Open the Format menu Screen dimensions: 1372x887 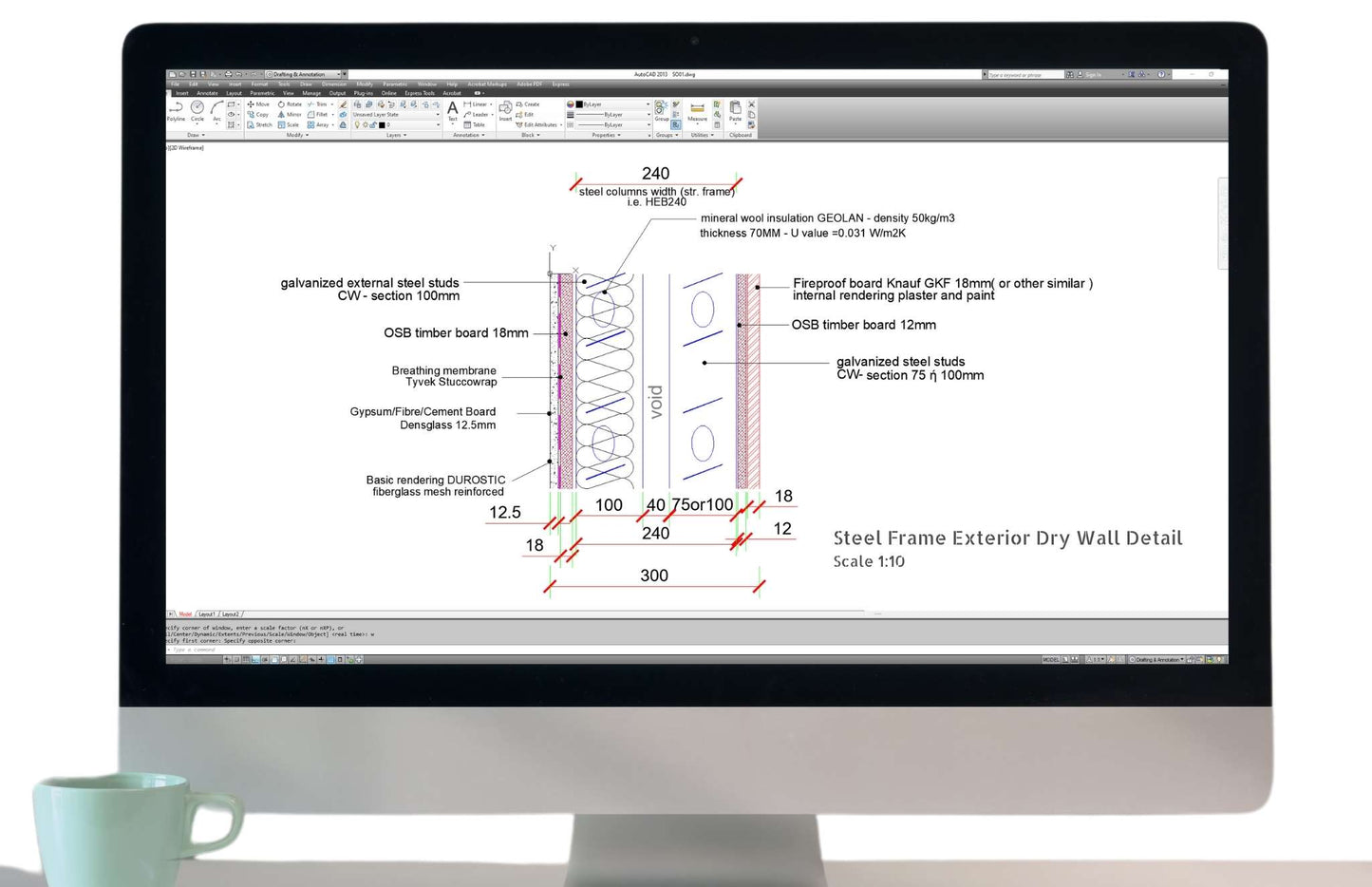pos(259,85)
